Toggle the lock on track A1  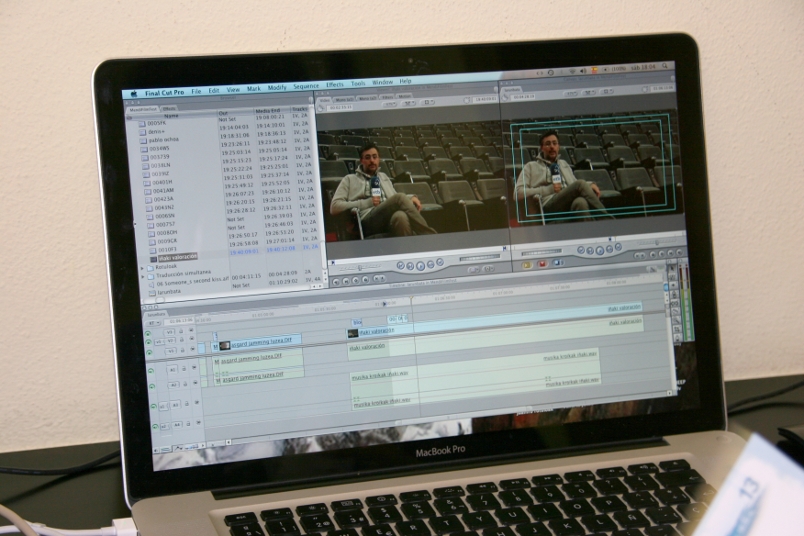tap(184, 368)
